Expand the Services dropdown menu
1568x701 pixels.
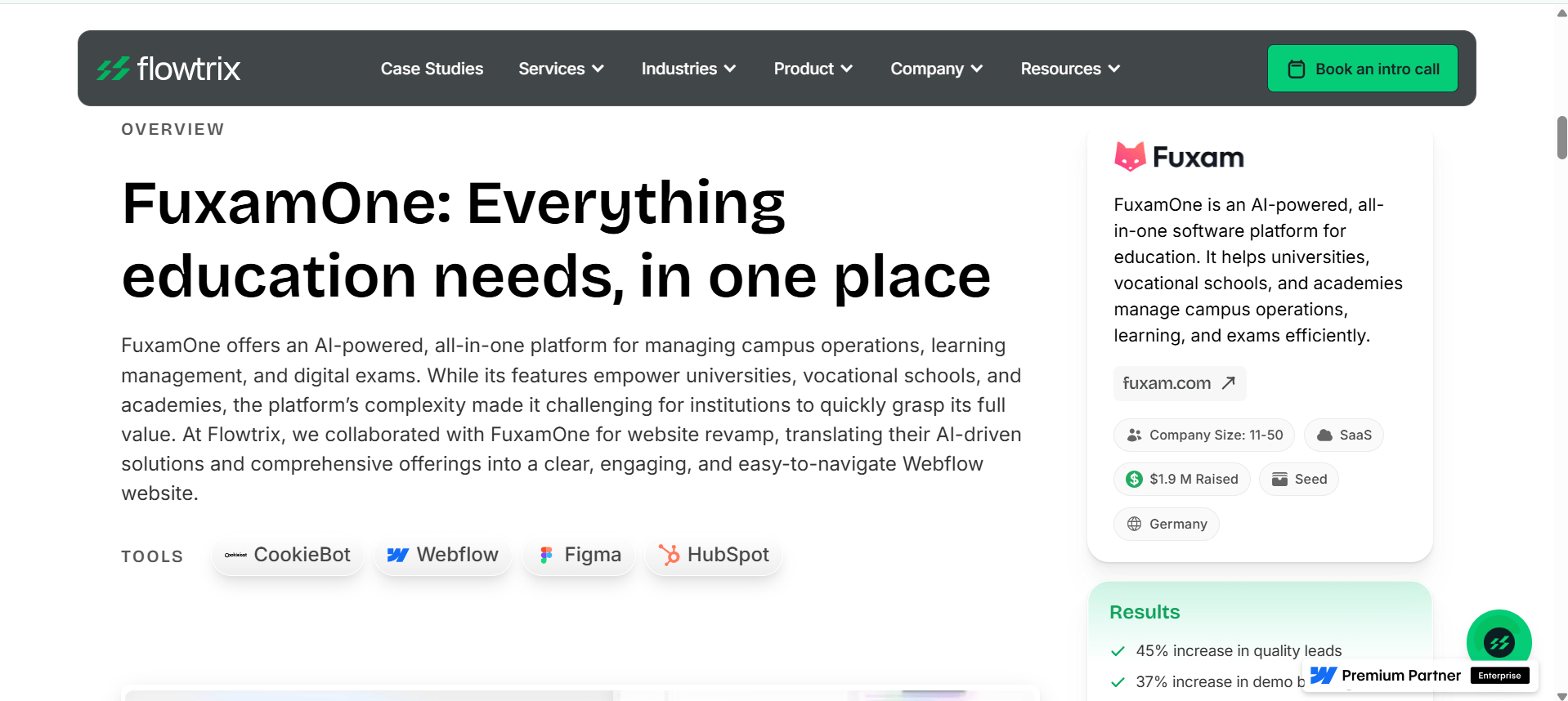click(x=561, y=69)
